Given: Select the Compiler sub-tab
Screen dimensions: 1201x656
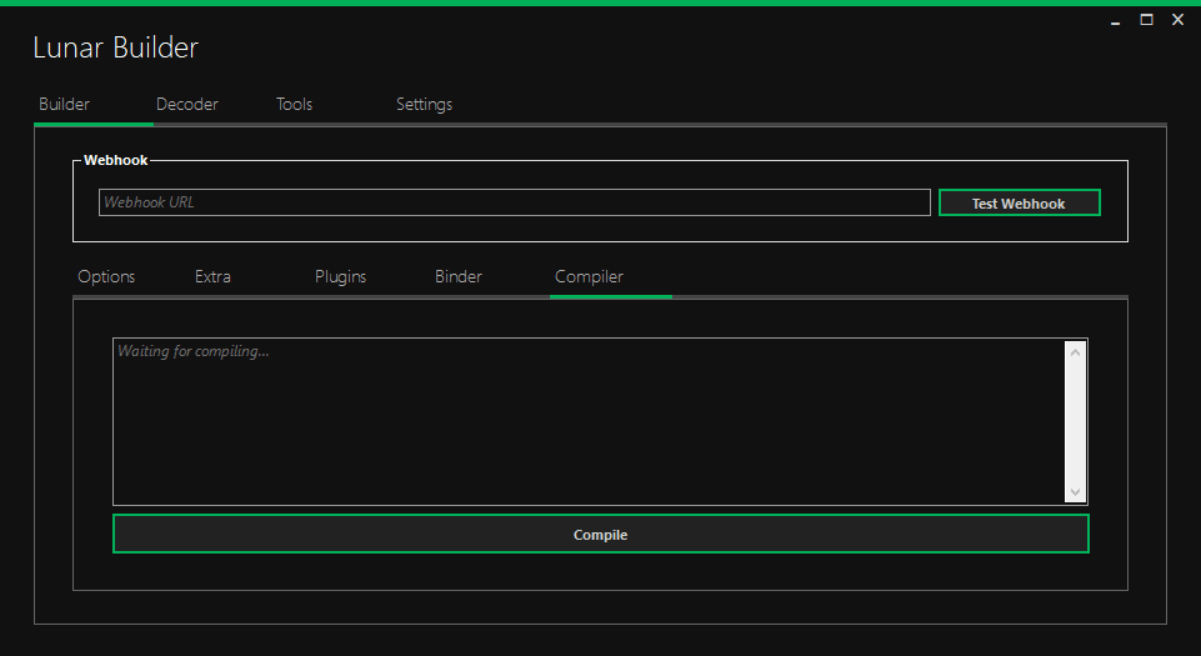Looking at the screenshot, I should pyautogui.click(x=589, y=277).
